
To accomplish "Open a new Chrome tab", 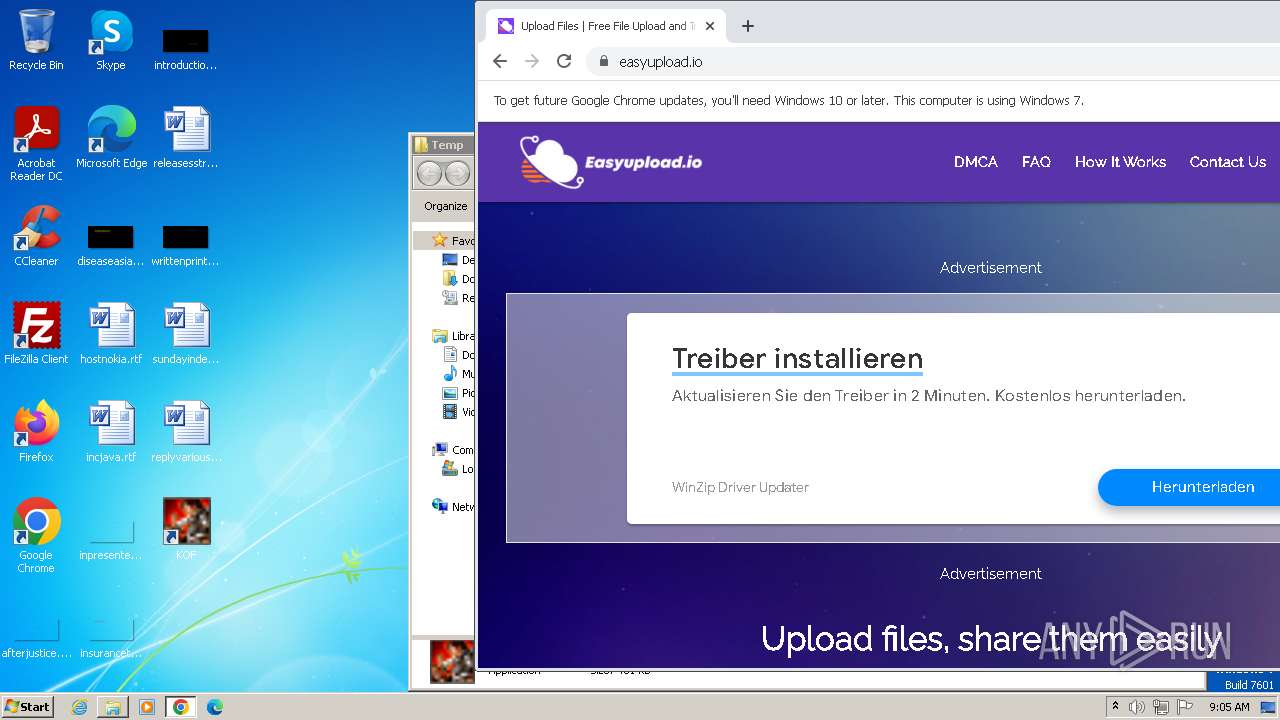I will [x=748, y=26].
